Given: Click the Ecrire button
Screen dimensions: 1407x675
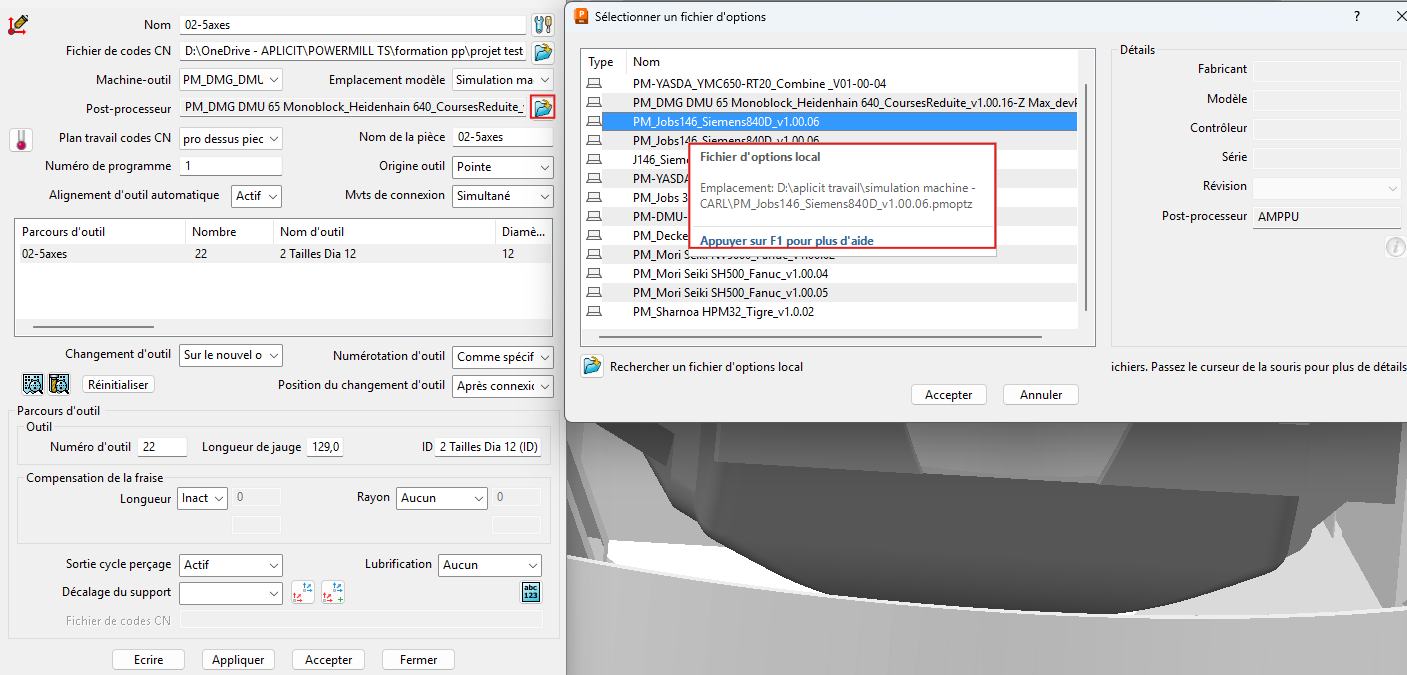Looking at the screenshot, I should [x=148, y=660].
